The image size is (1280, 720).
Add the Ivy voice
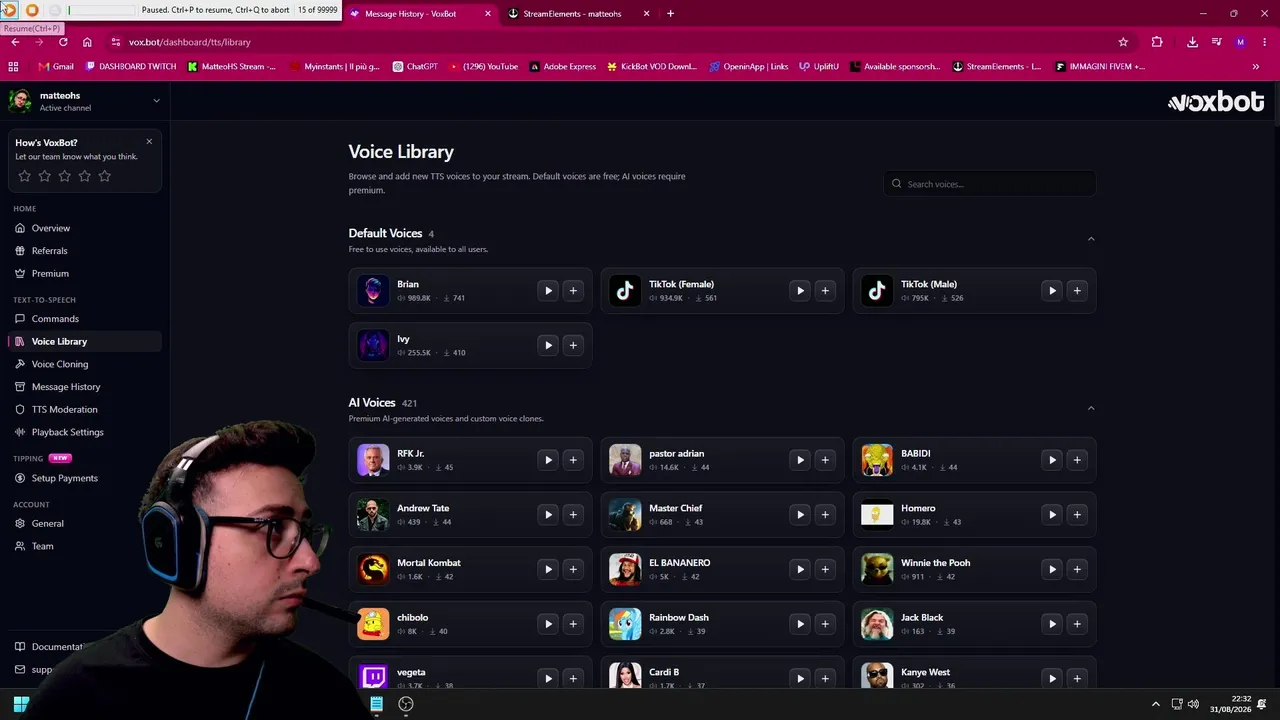573,345
